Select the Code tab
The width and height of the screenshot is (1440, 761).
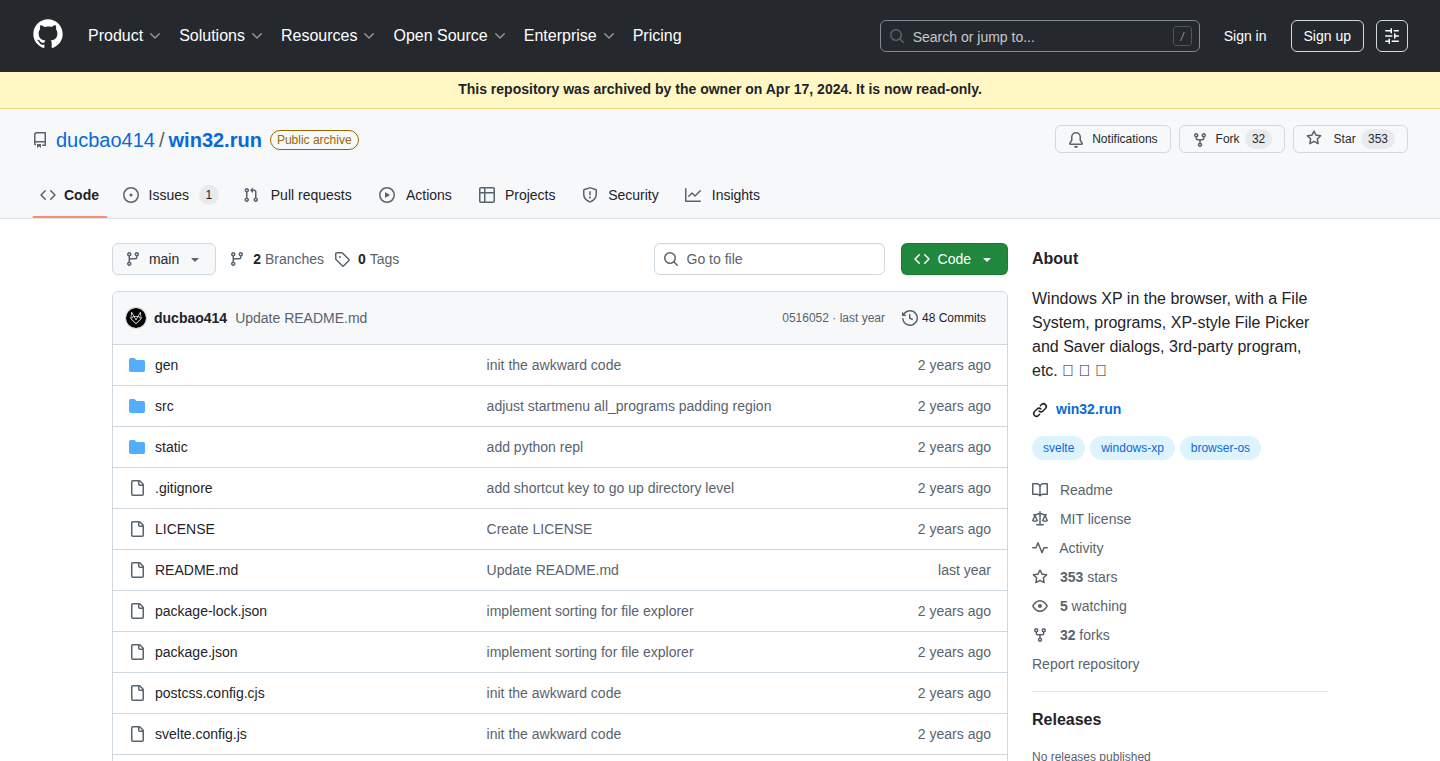click(x=70, y=195)
